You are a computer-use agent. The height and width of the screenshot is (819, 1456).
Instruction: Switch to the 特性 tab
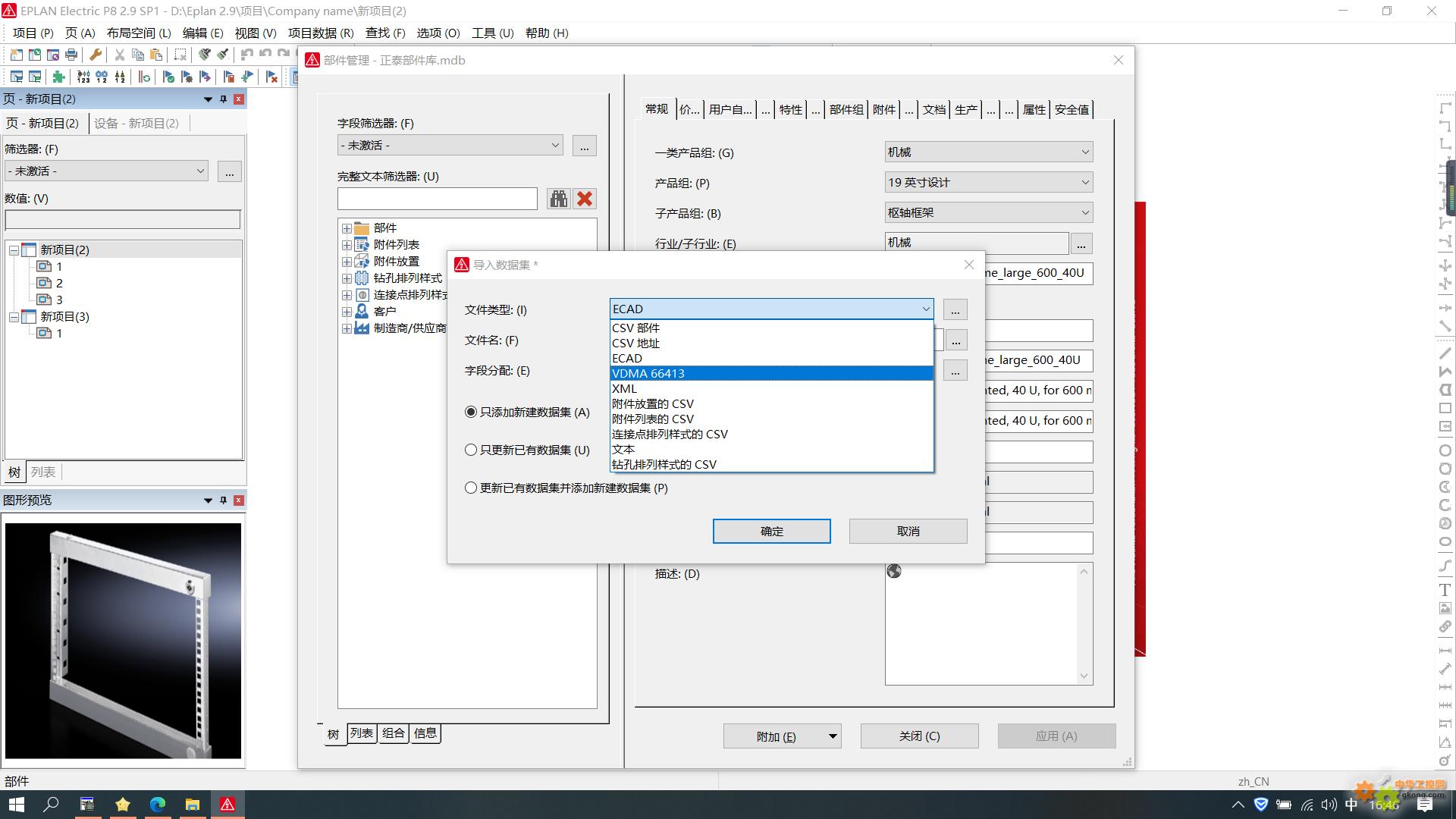(x=790, y=109)
